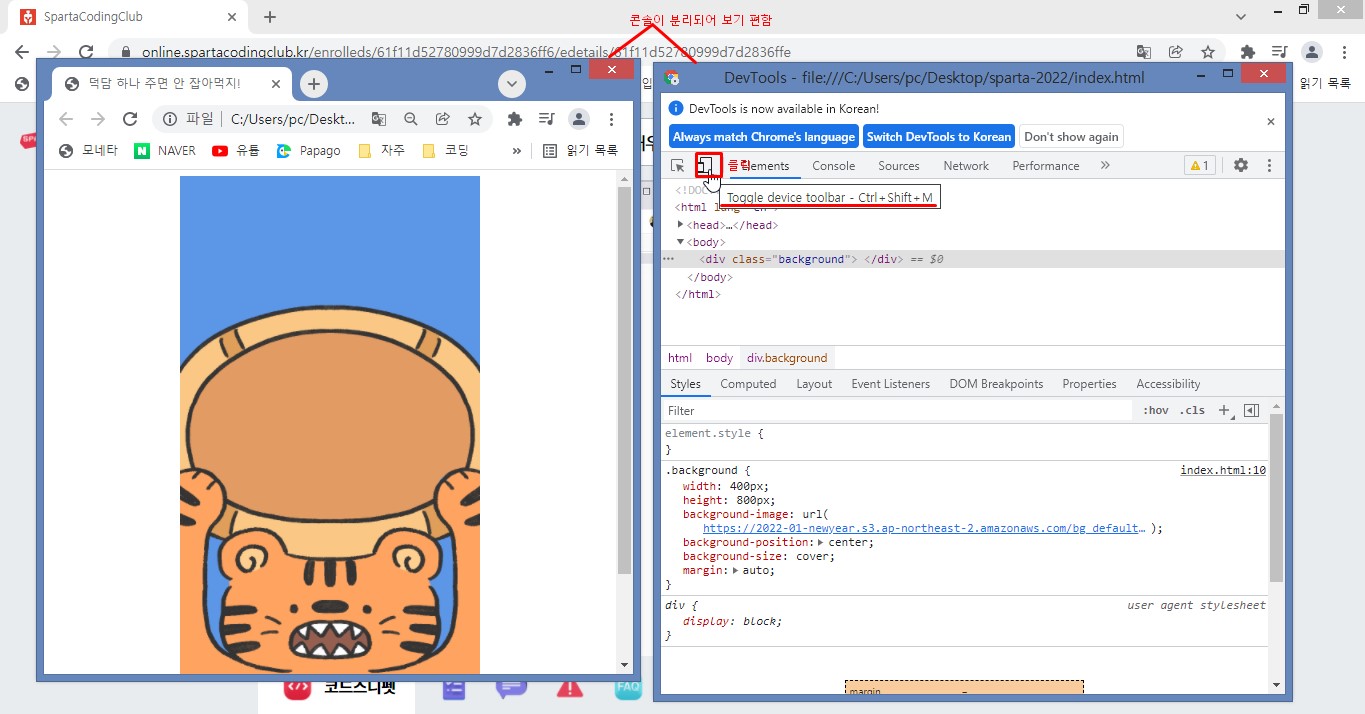Click the ellipsis actions on the selected DOM row

pos(668,259)
